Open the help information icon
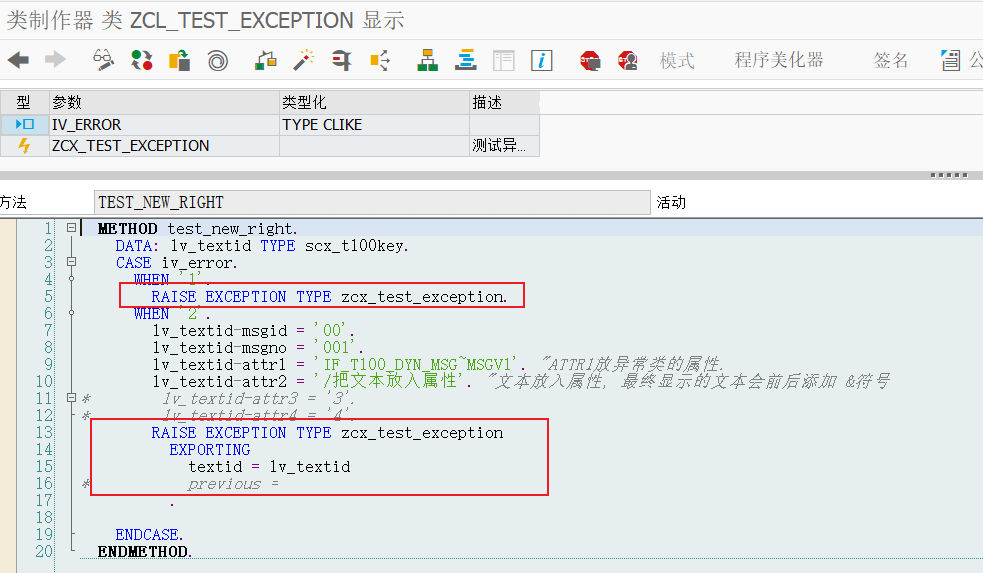The image size is (983, 573). pos(541,60)
